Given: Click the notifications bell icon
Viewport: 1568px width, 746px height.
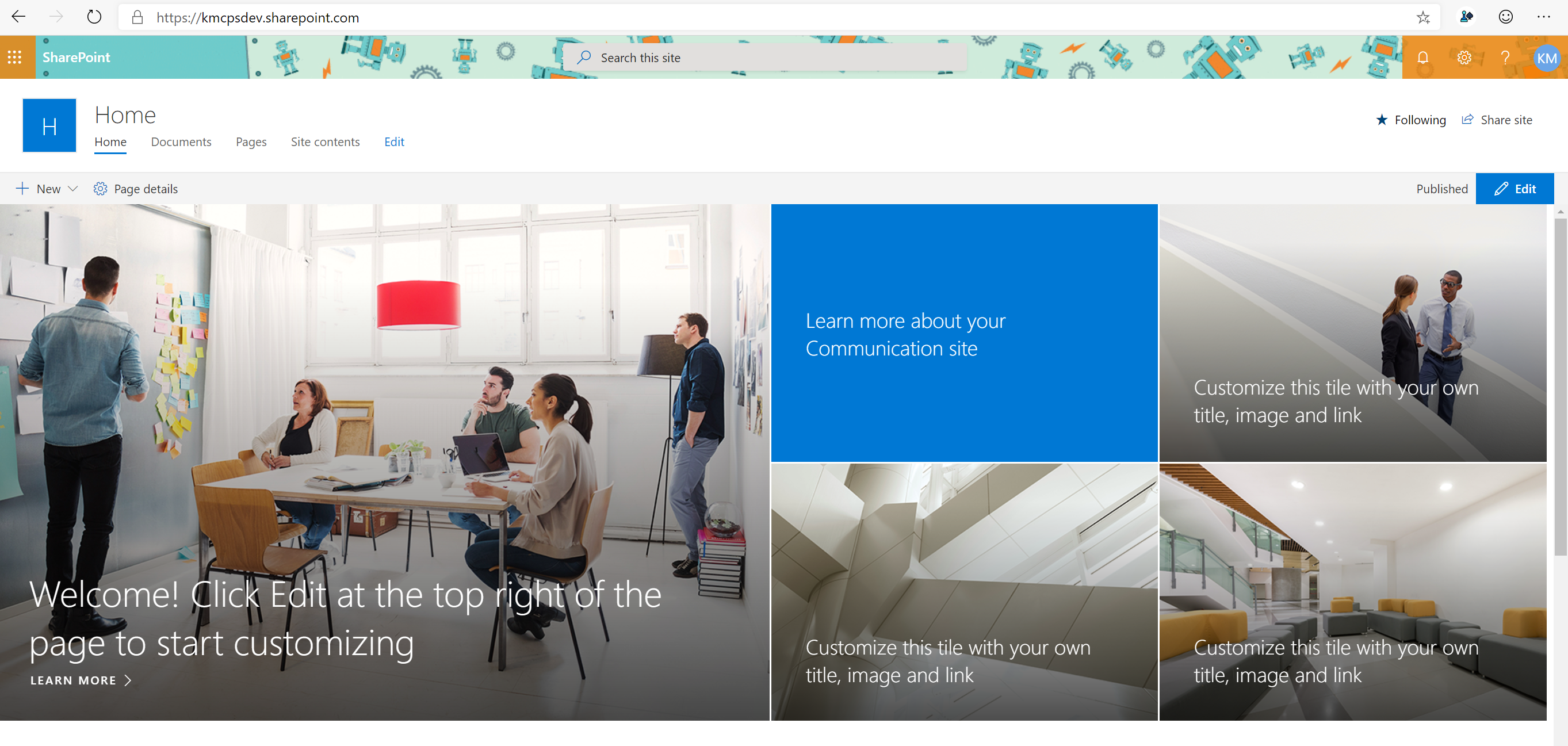Looking at the screenshot, I should 1422,58.
